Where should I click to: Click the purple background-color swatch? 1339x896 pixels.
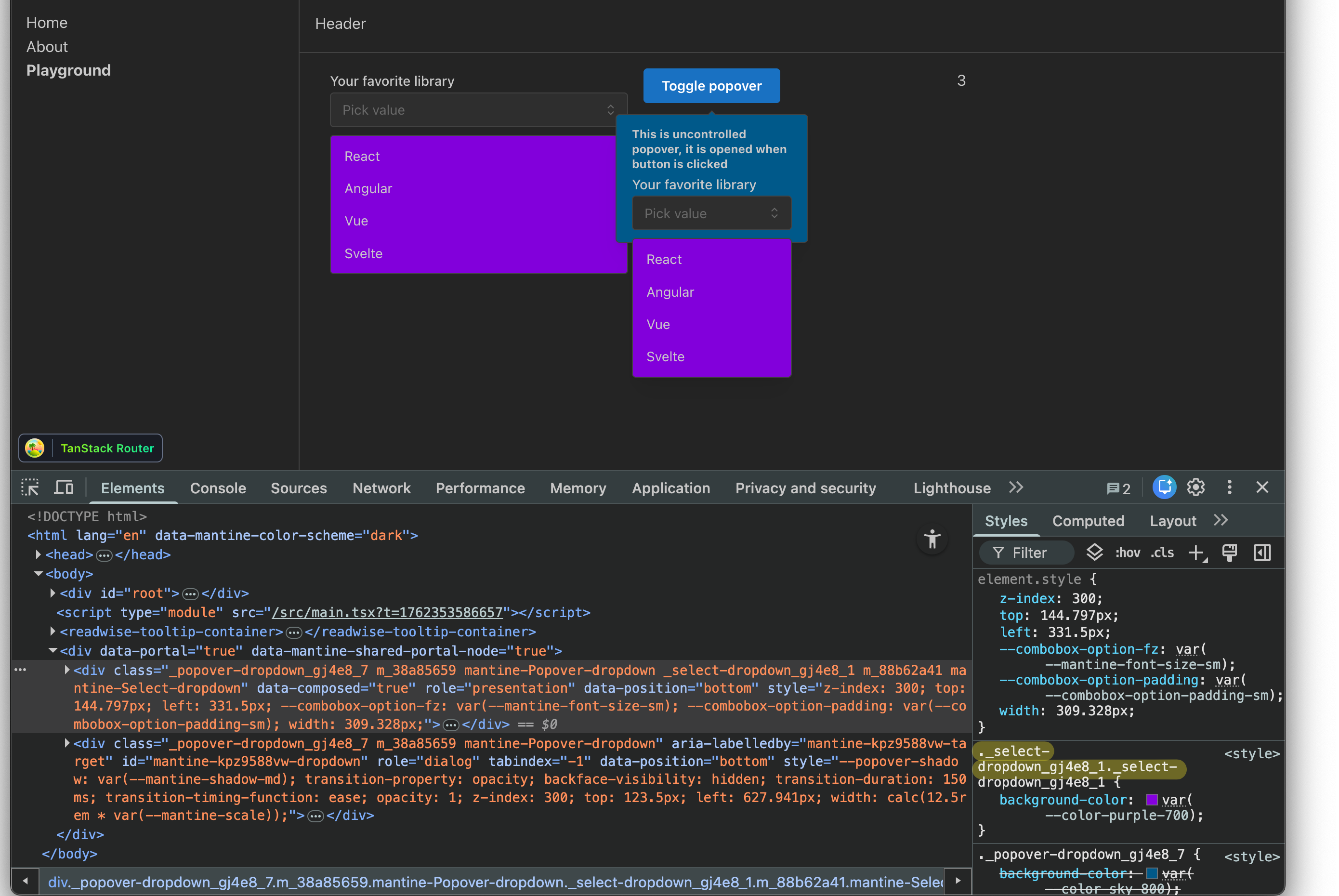1152,800
